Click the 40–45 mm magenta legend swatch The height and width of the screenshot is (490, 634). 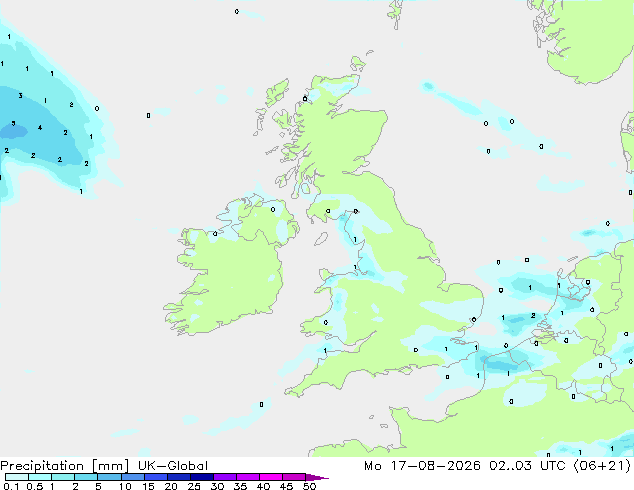point(271,477)
